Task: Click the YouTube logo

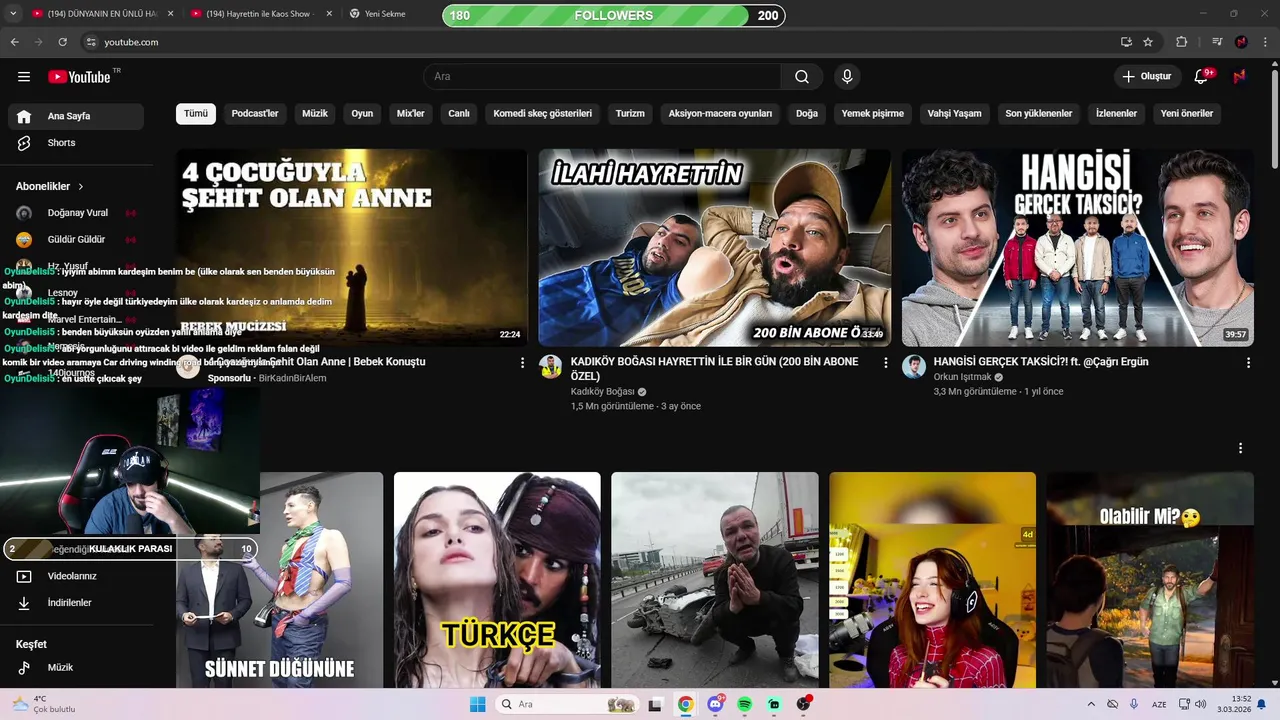Action: 80,77
